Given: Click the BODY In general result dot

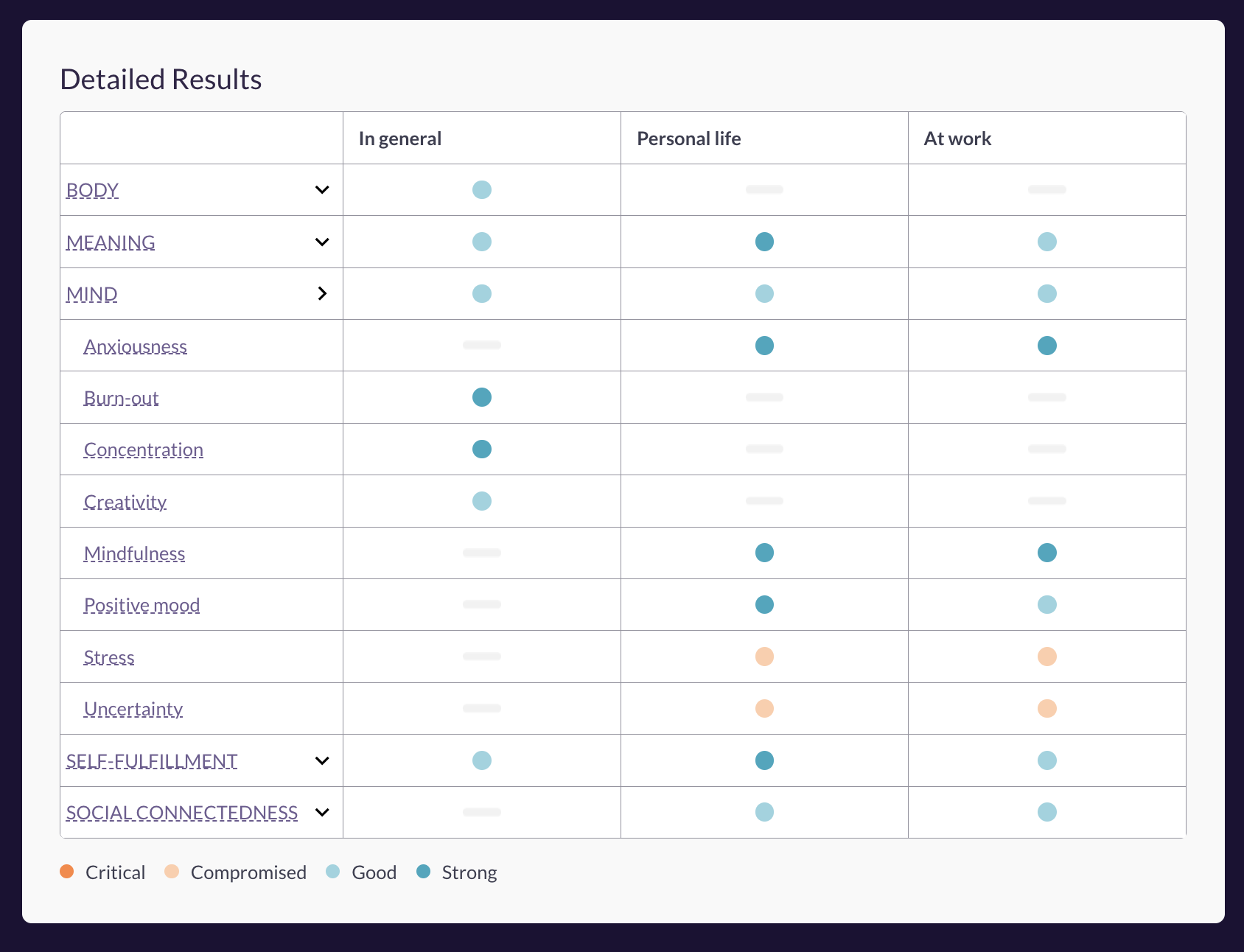Looking at the screenshot, I should (x=481, y=190).
